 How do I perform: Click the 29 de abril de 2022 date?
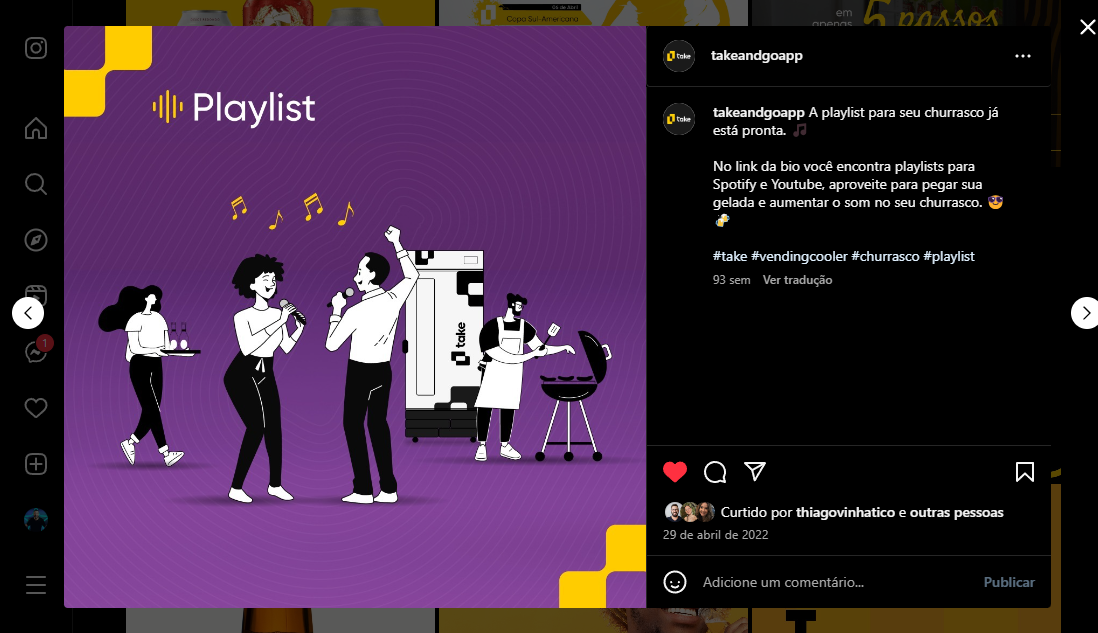pyautogui.click(x=716, y=534)
